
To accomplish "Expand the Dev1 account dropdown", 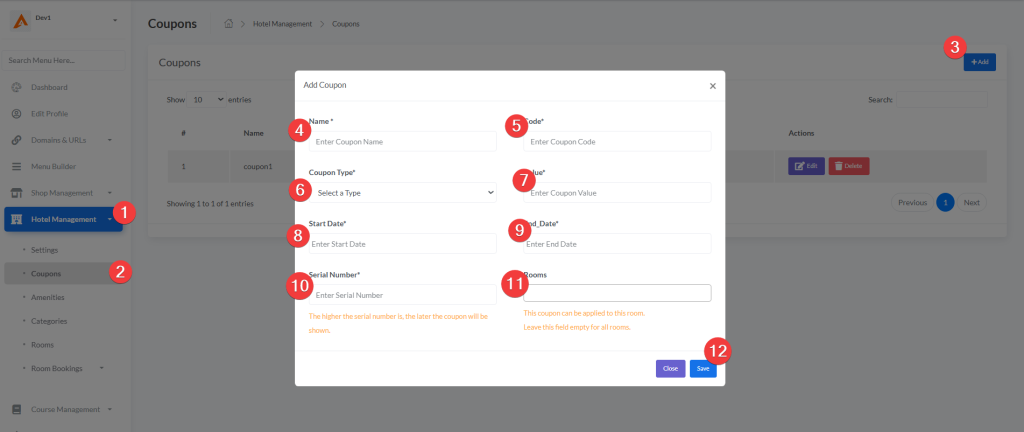I will (x=114, y=20).
